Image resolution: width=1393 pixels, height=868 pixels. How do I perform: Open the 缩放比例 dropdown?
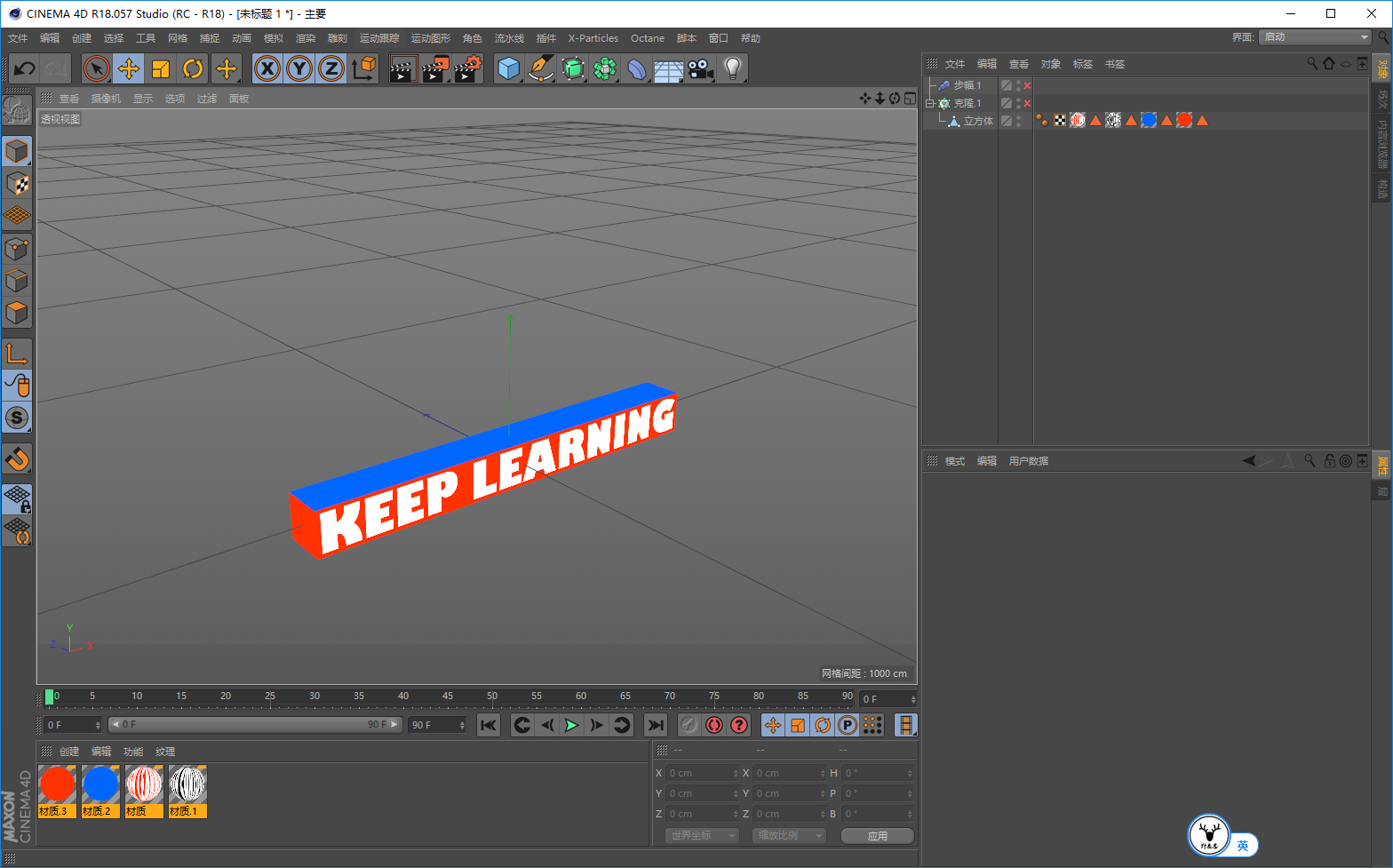coord(789,835)
